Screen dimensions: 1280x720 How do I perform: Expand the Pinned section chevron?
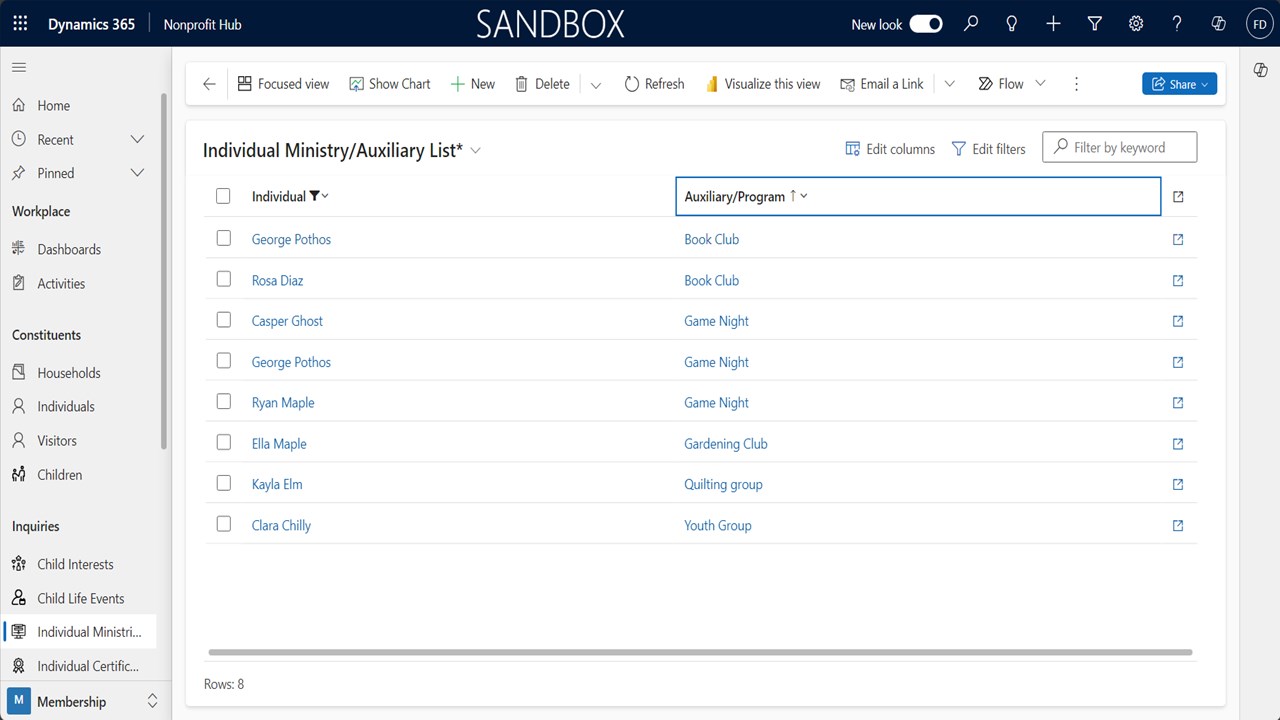[138, 173]
